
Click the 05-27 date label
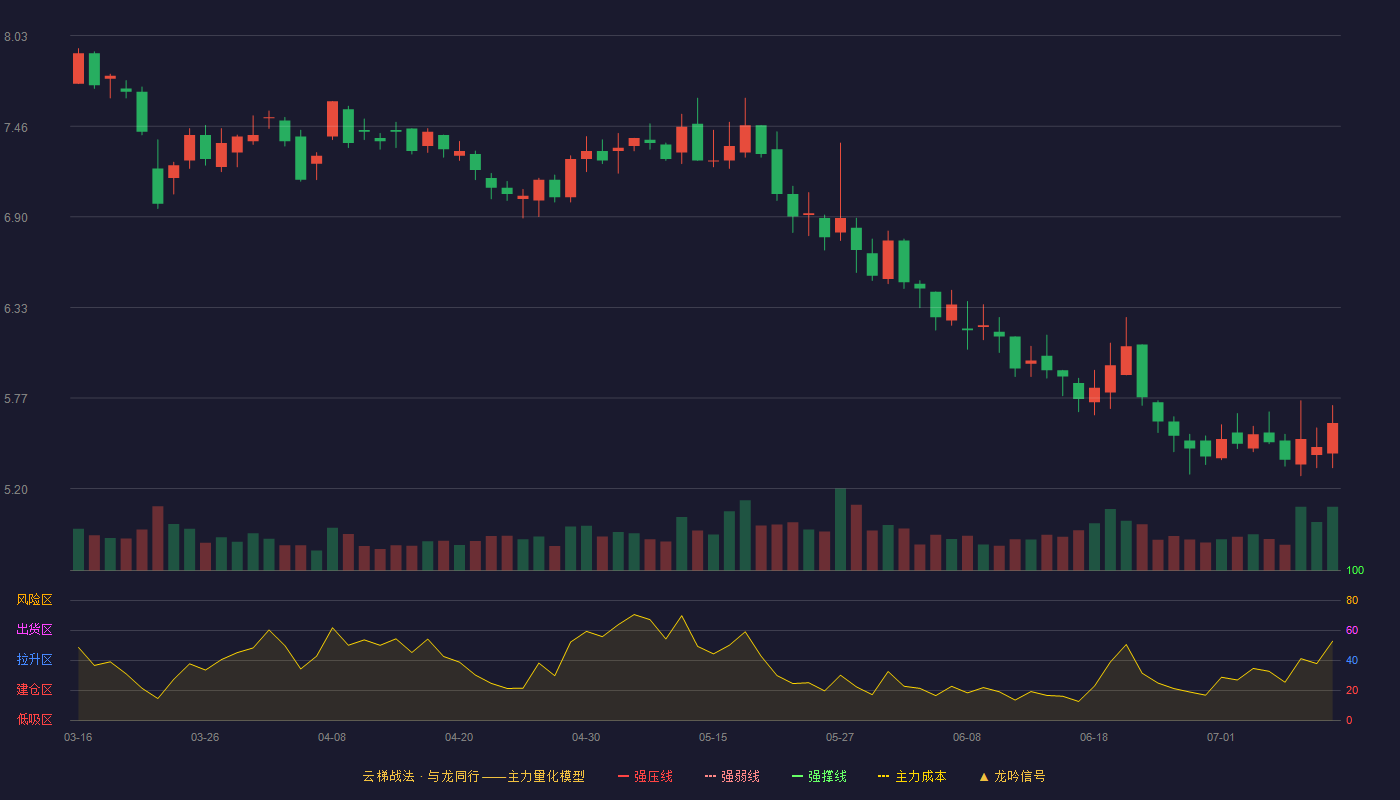(x=840, y=737)
